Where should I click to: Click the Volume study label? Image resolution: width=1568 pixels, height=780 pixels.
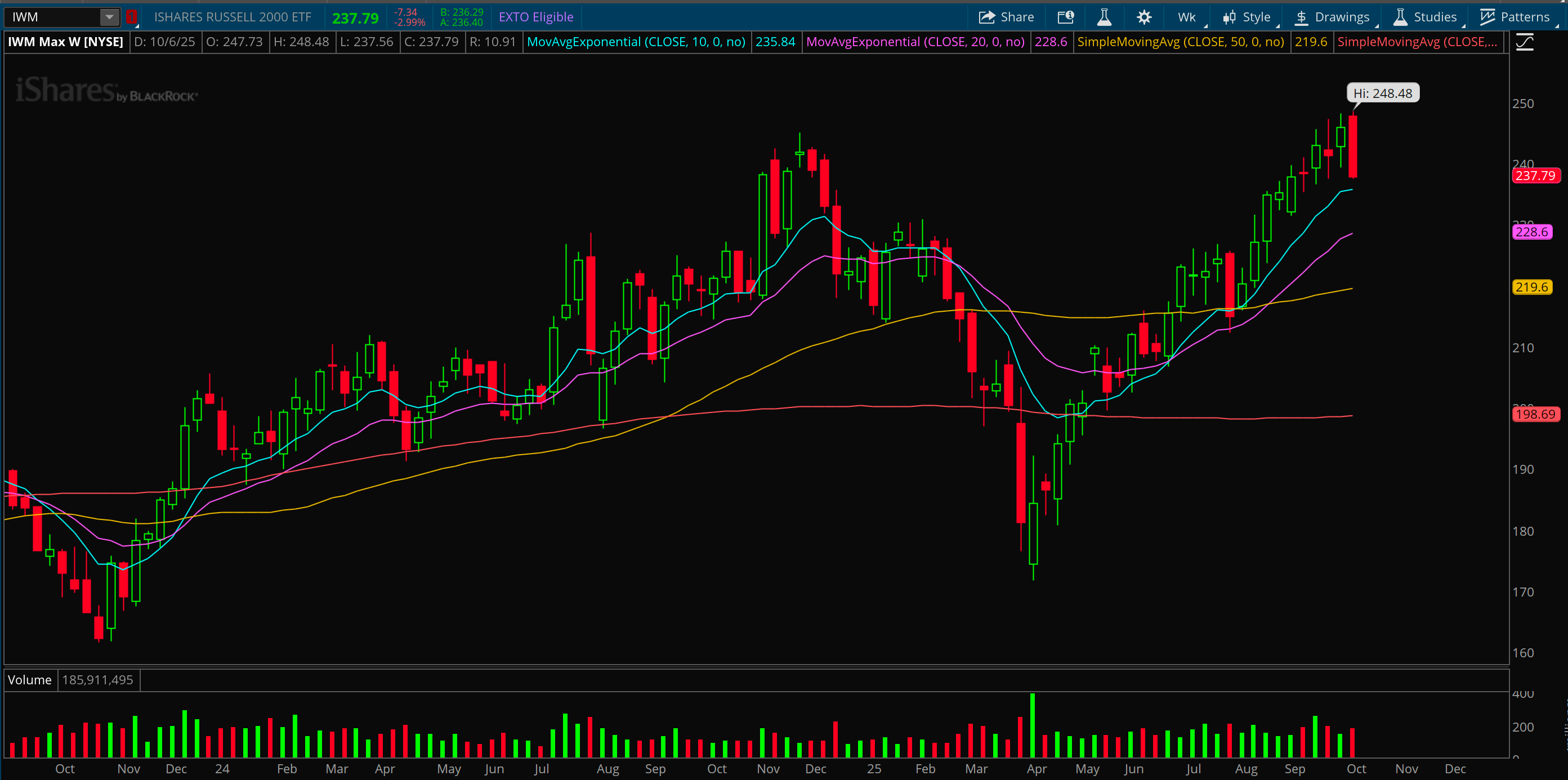(x=29, y=680)
